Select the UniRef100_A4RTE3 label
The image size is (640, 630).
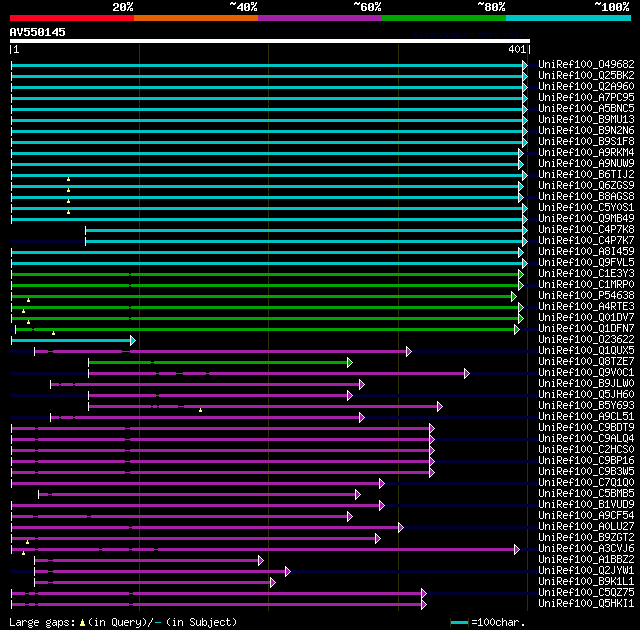click(x=586, y=306)
